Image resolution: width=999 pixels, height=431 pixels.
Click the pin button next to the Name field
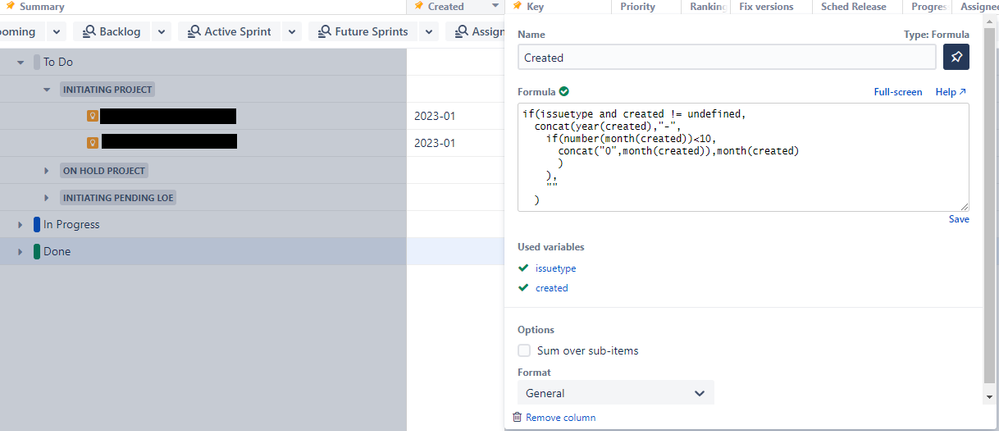pos(956,57)
